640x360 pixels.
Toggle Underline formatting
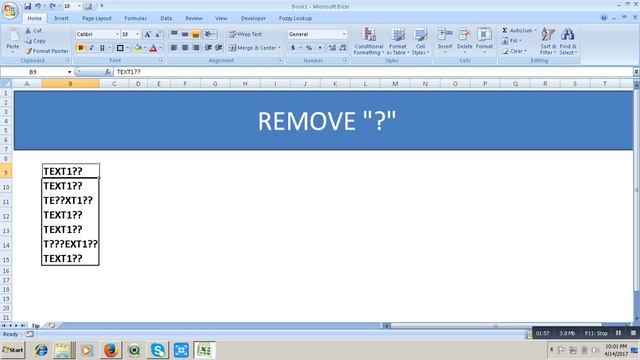[102, 48]
